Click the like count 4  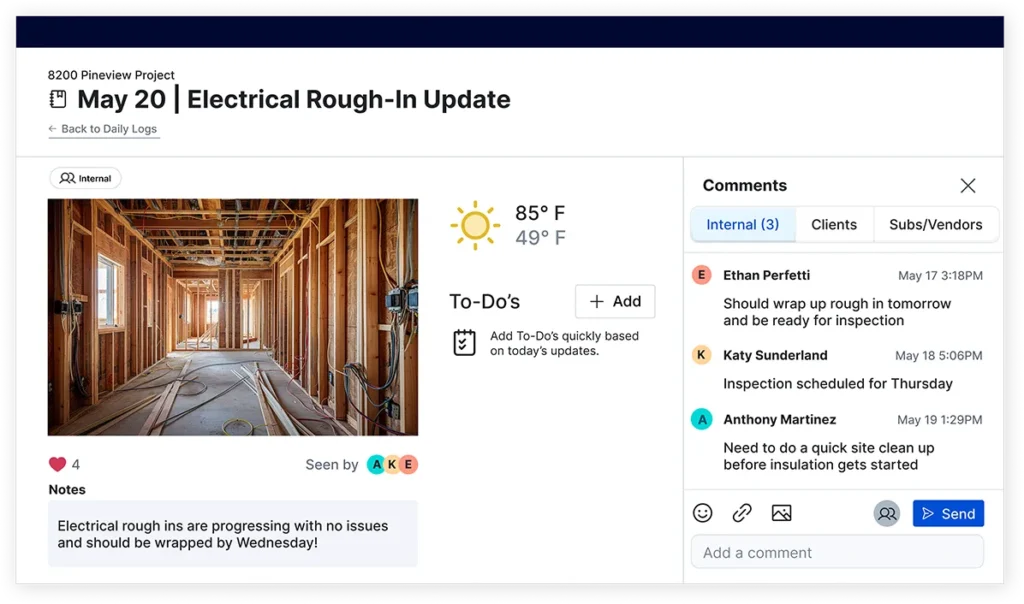[x=76, y=464]
